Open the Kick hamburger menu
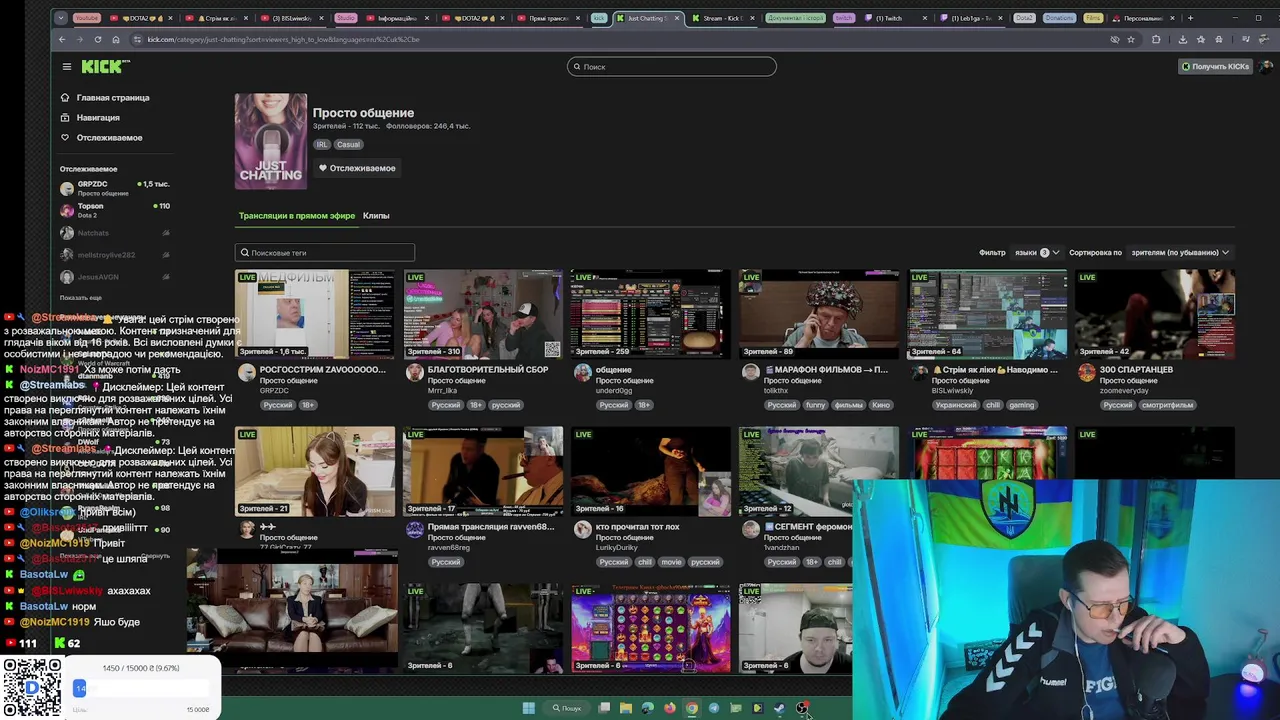Viewport: 1280px width, 720px height. coord(67,67)
